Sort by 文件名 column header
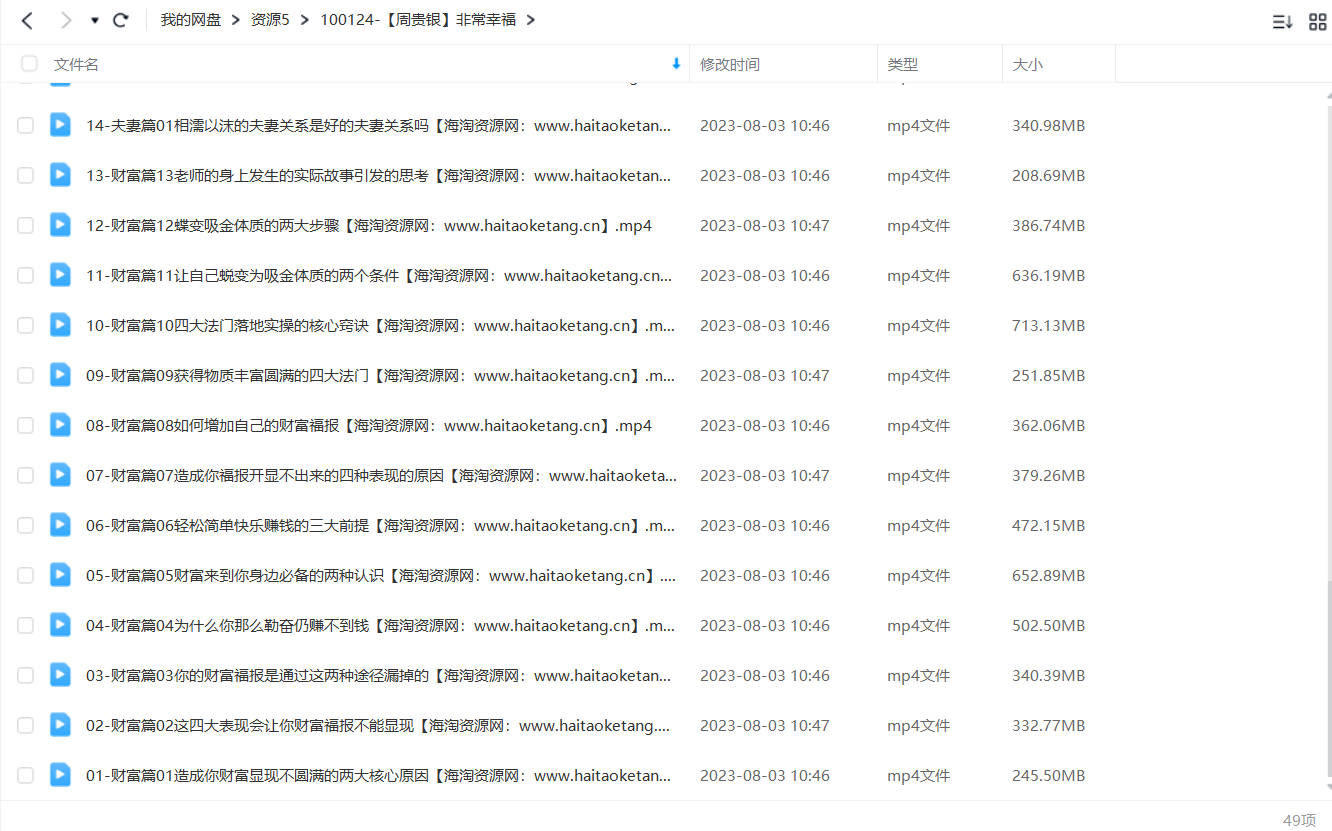This screenshot has height=831, width=1332. click(76, 64)
